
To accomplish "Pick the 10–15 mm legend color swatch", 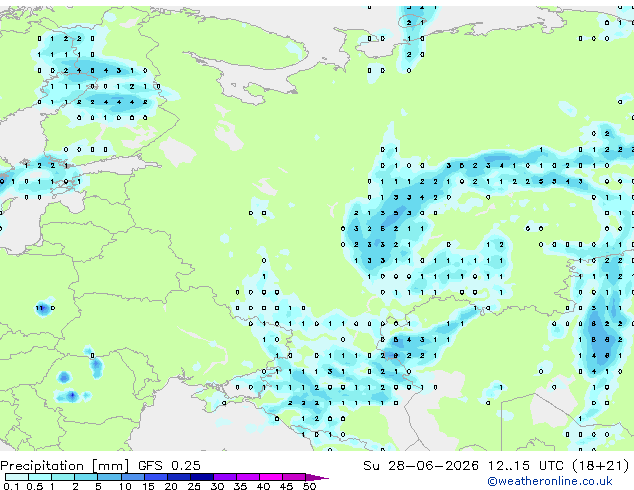I will point(133,477).
